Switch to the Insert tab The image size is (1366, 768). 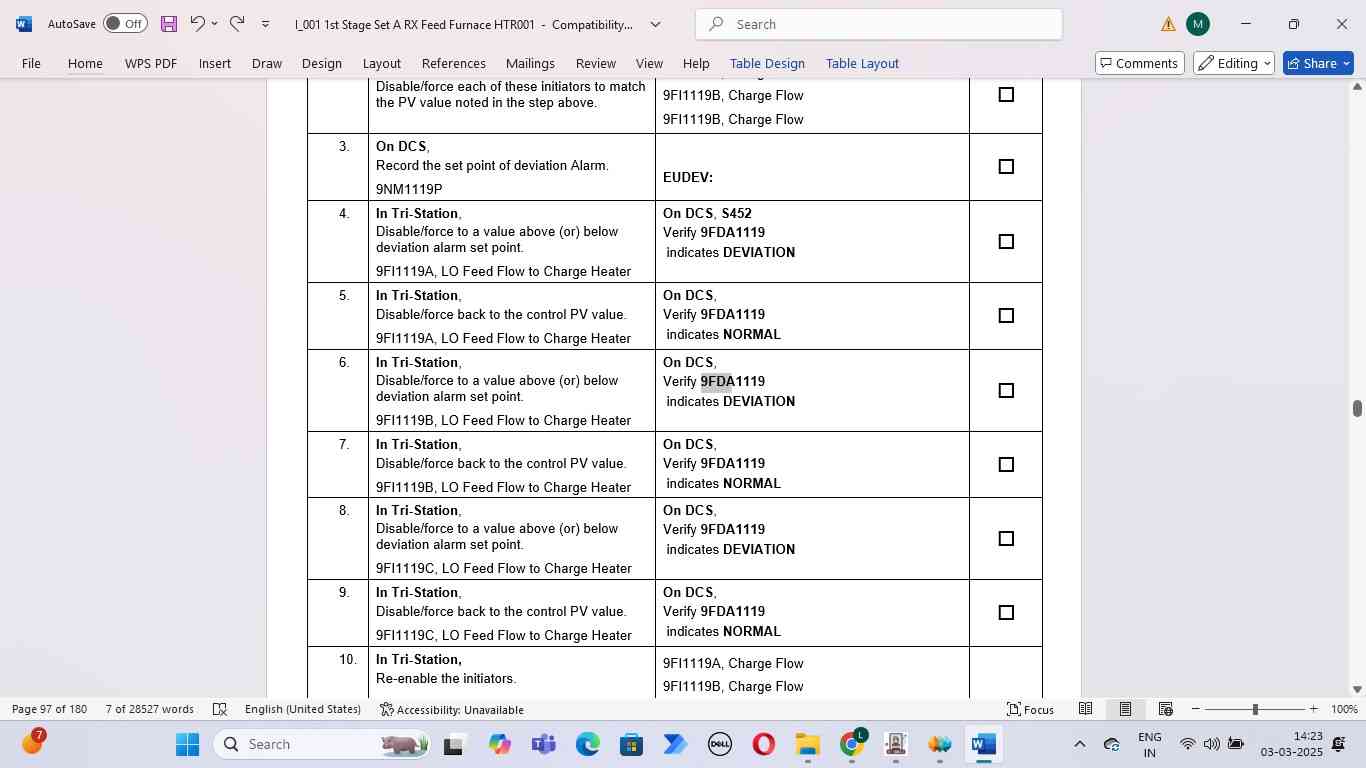click(215, 63)
